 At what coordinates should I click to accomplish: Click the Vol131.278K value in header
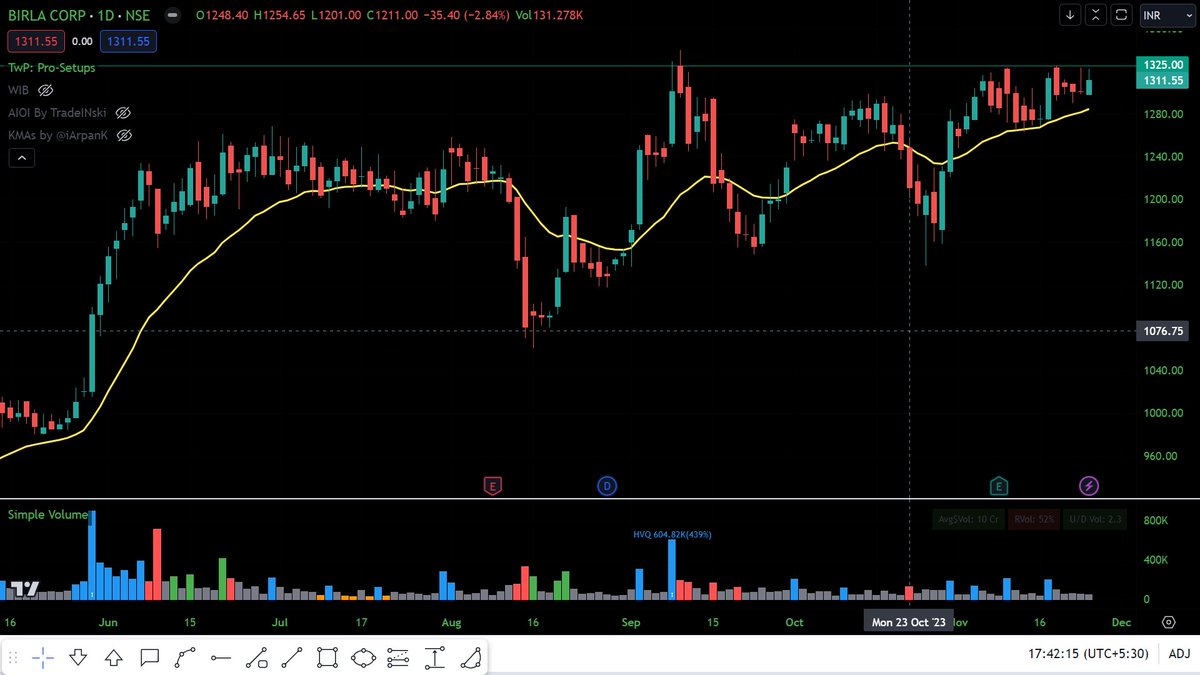coord(548,15)
